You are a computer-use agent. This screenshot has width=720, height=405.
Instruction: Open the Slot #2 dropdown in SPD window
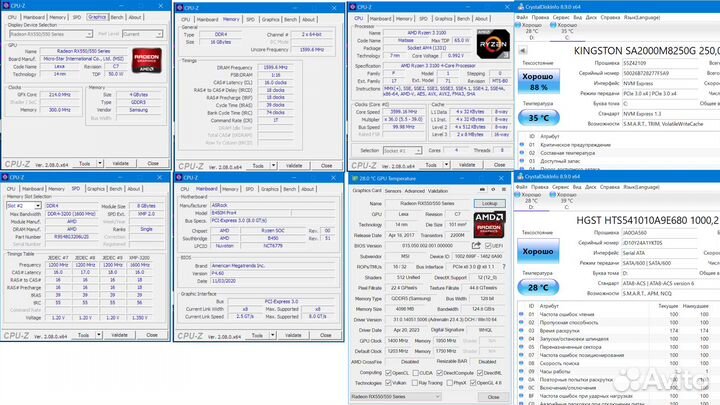[23, 206]
